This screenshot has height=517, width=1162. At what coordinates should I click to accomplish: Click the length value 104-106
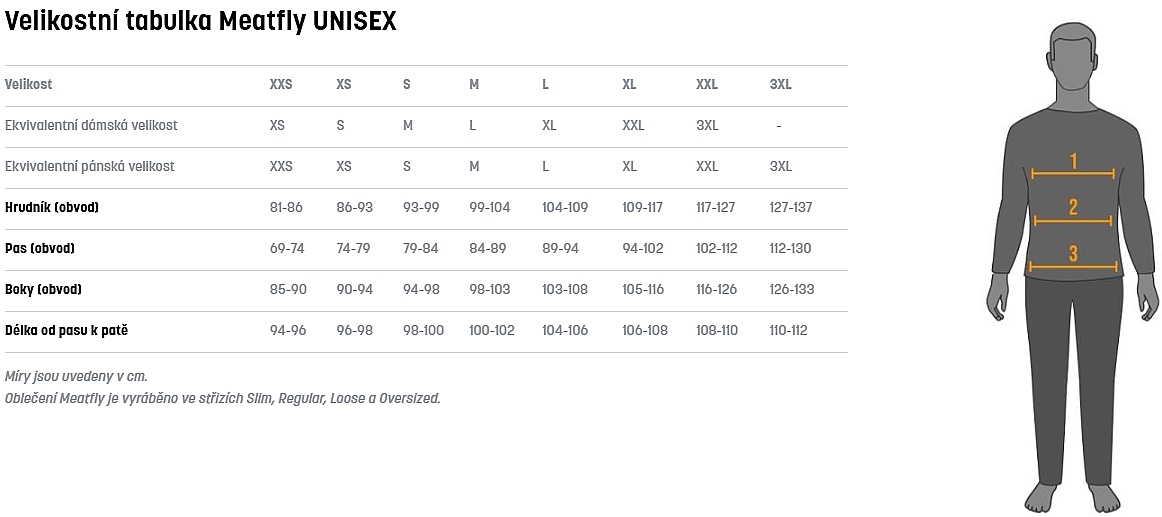click(565, 331)
